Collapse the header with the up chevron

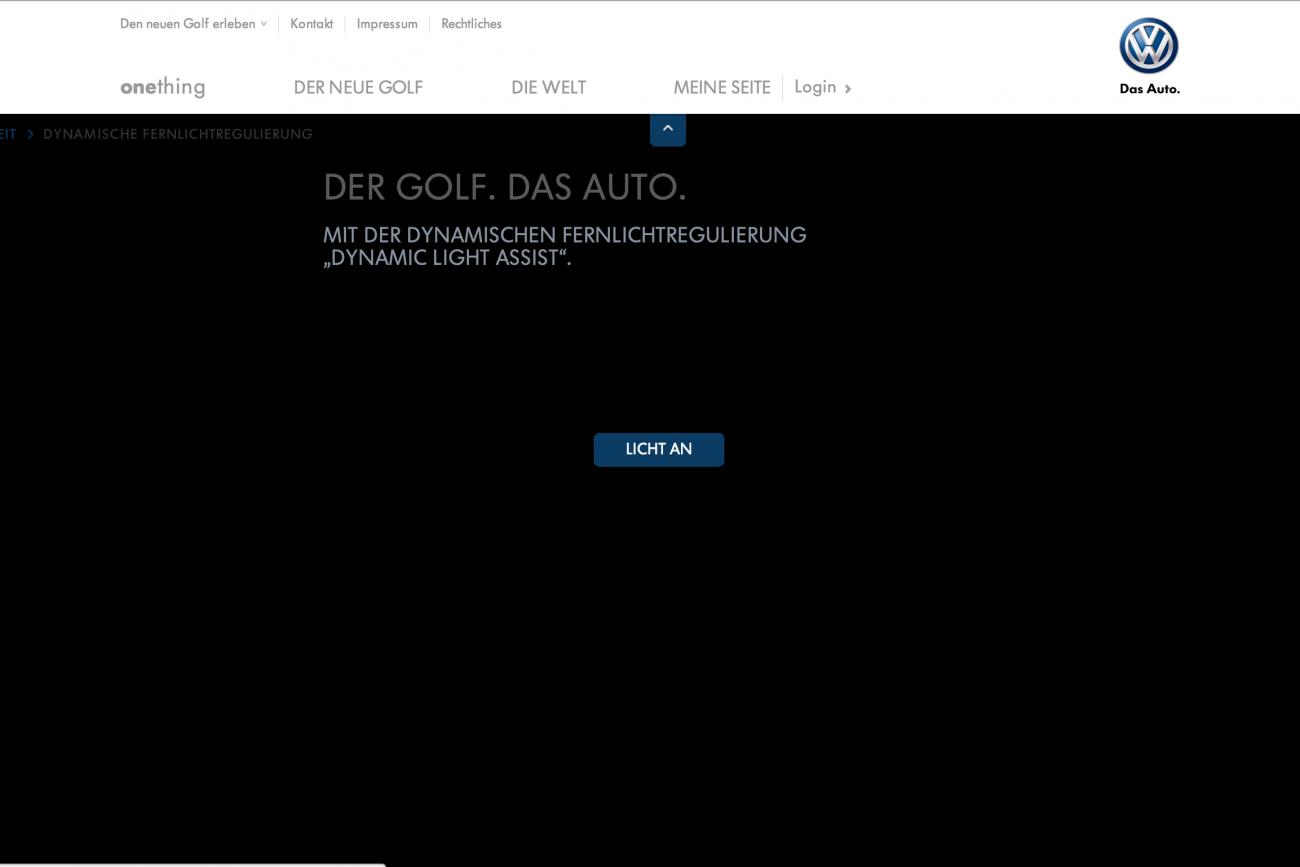pyautogui.click(x=668, y=129)
